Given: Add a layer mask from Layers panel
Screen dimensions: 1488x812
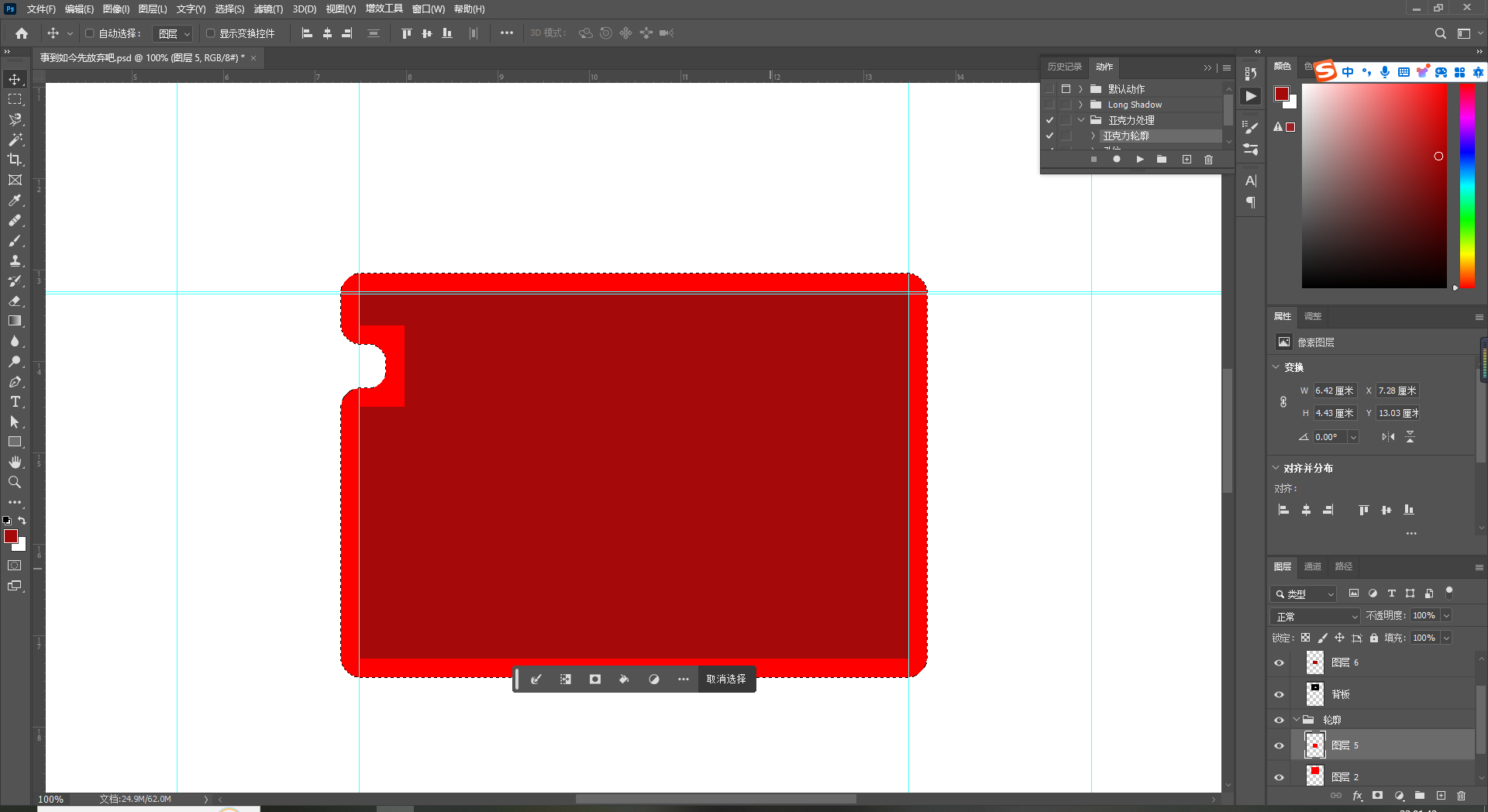Looking at the screenshot, I should click(x=1377, y=796).
